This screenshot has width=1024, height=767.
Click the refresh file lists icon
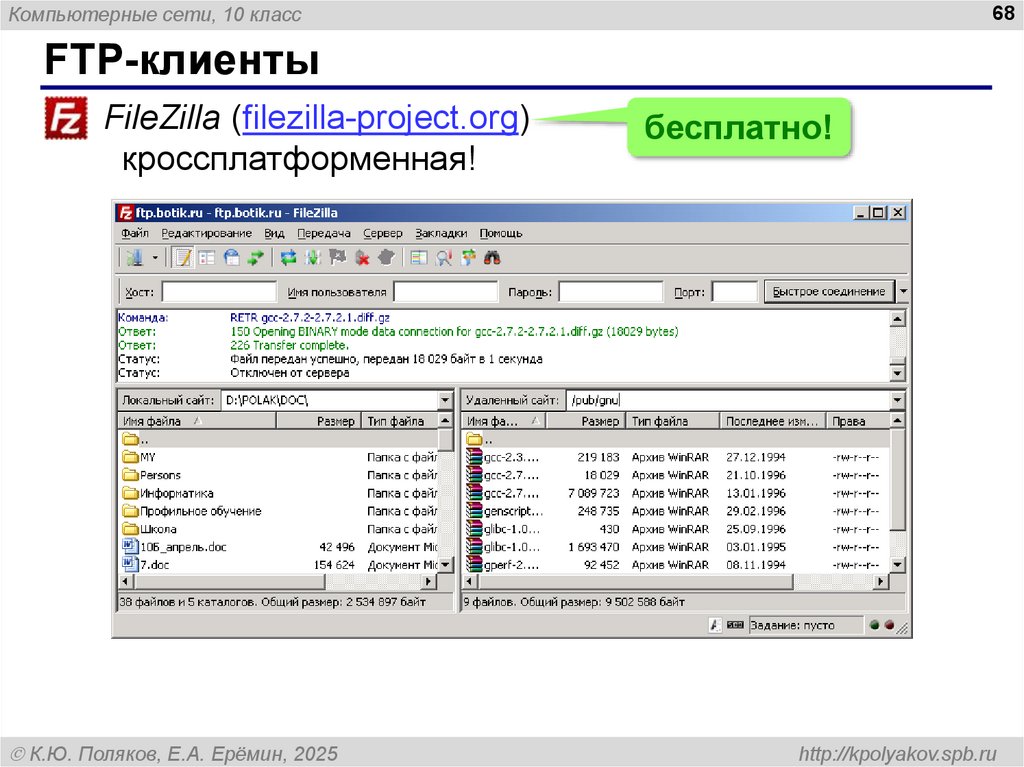coord(288,258)
